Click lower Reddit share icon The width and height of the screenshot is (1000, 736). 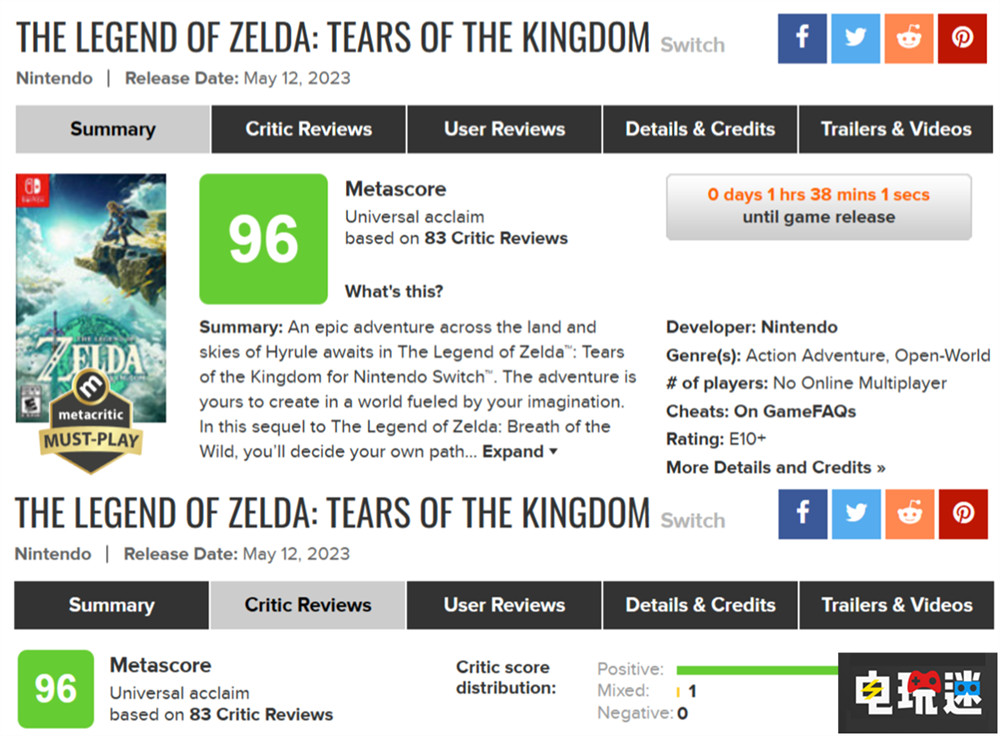click(909, 514)
